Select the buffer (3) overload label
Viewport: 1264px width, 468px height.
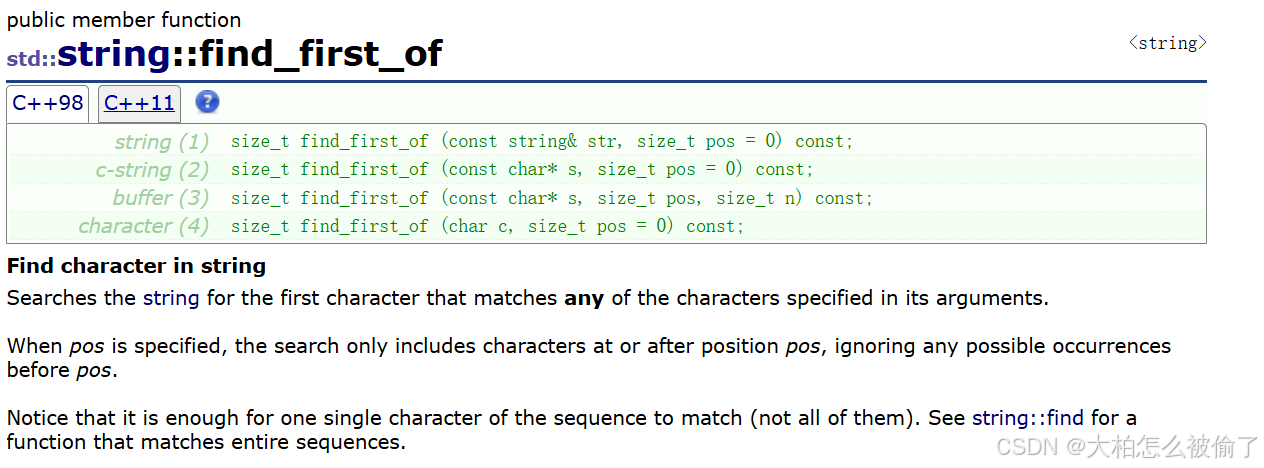(161, 198)
